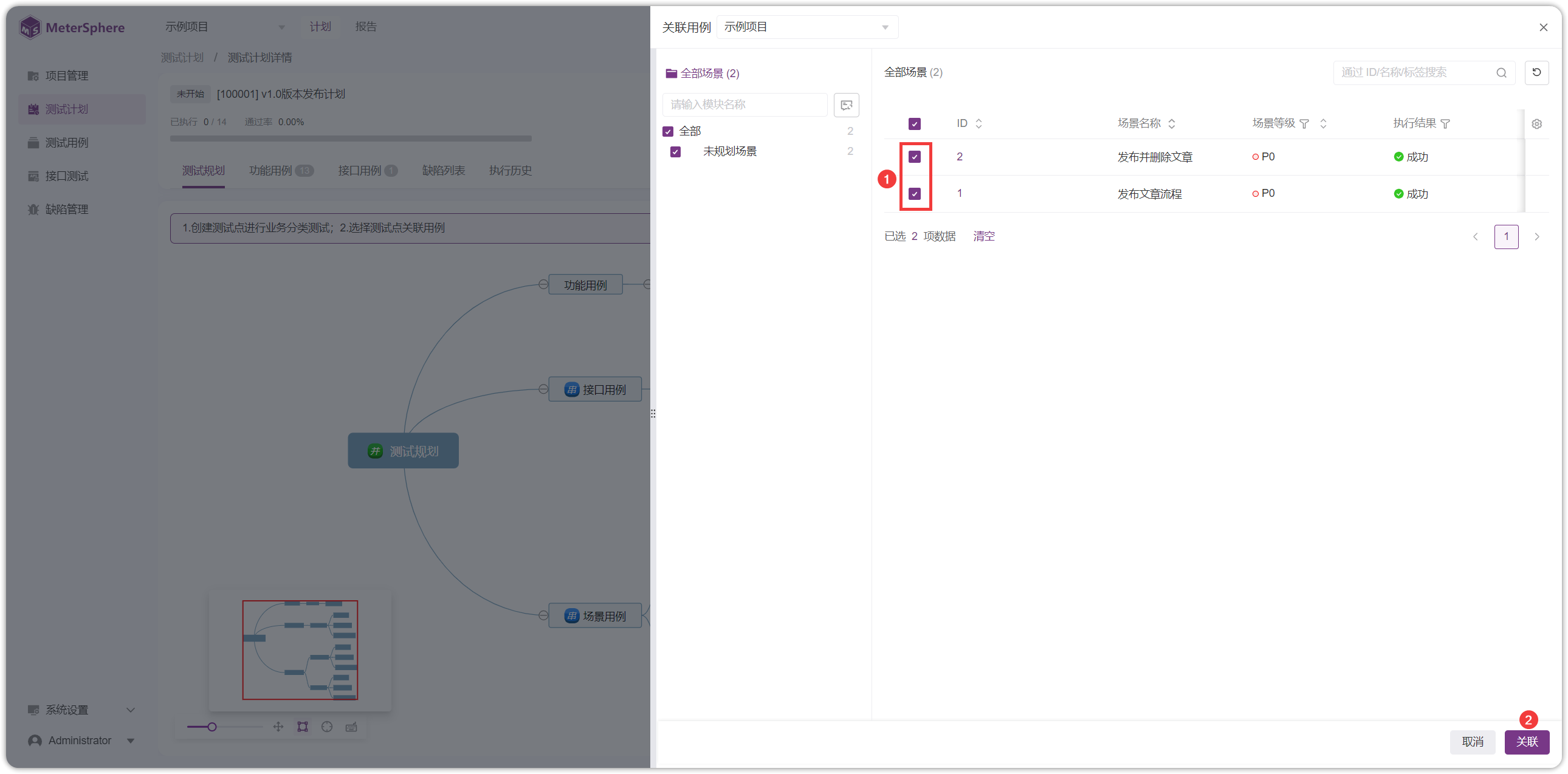Click the move/pan icon in the mind map toolbar
This screenshot has width=1568, height=774.
pos(278,727)
